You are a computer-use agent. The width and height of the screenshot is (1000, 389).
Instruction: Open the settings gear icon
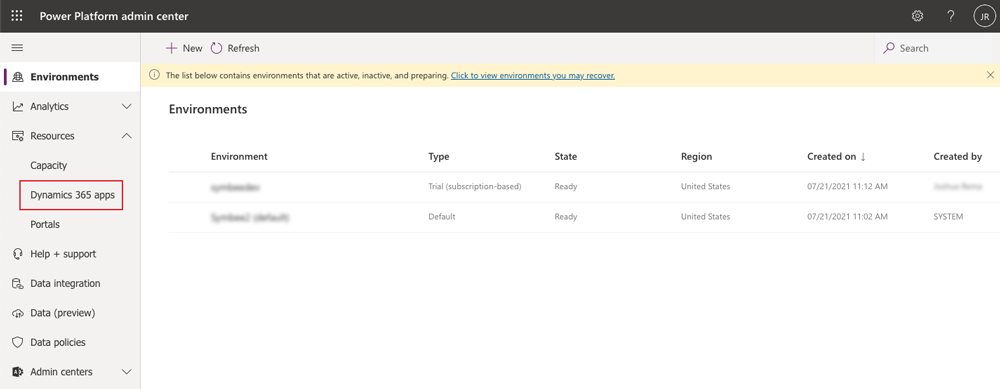point(917,16)
